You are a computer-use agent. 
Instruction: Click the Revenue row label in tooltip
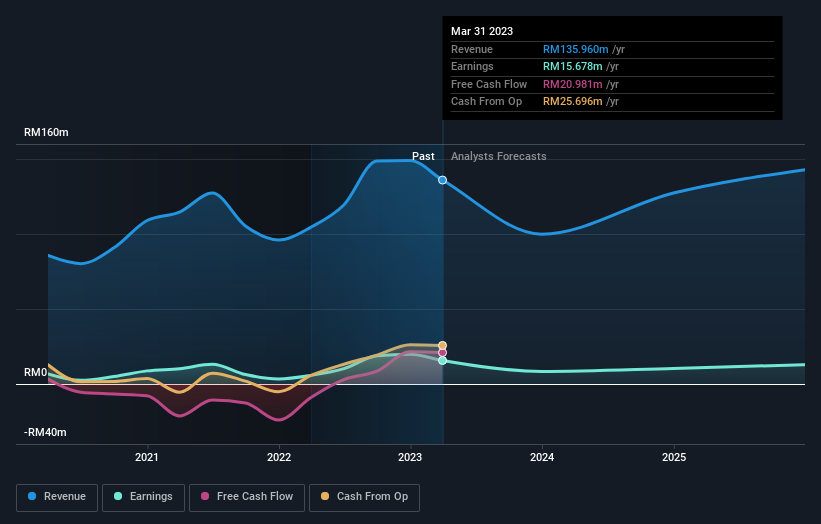point(472,49)
